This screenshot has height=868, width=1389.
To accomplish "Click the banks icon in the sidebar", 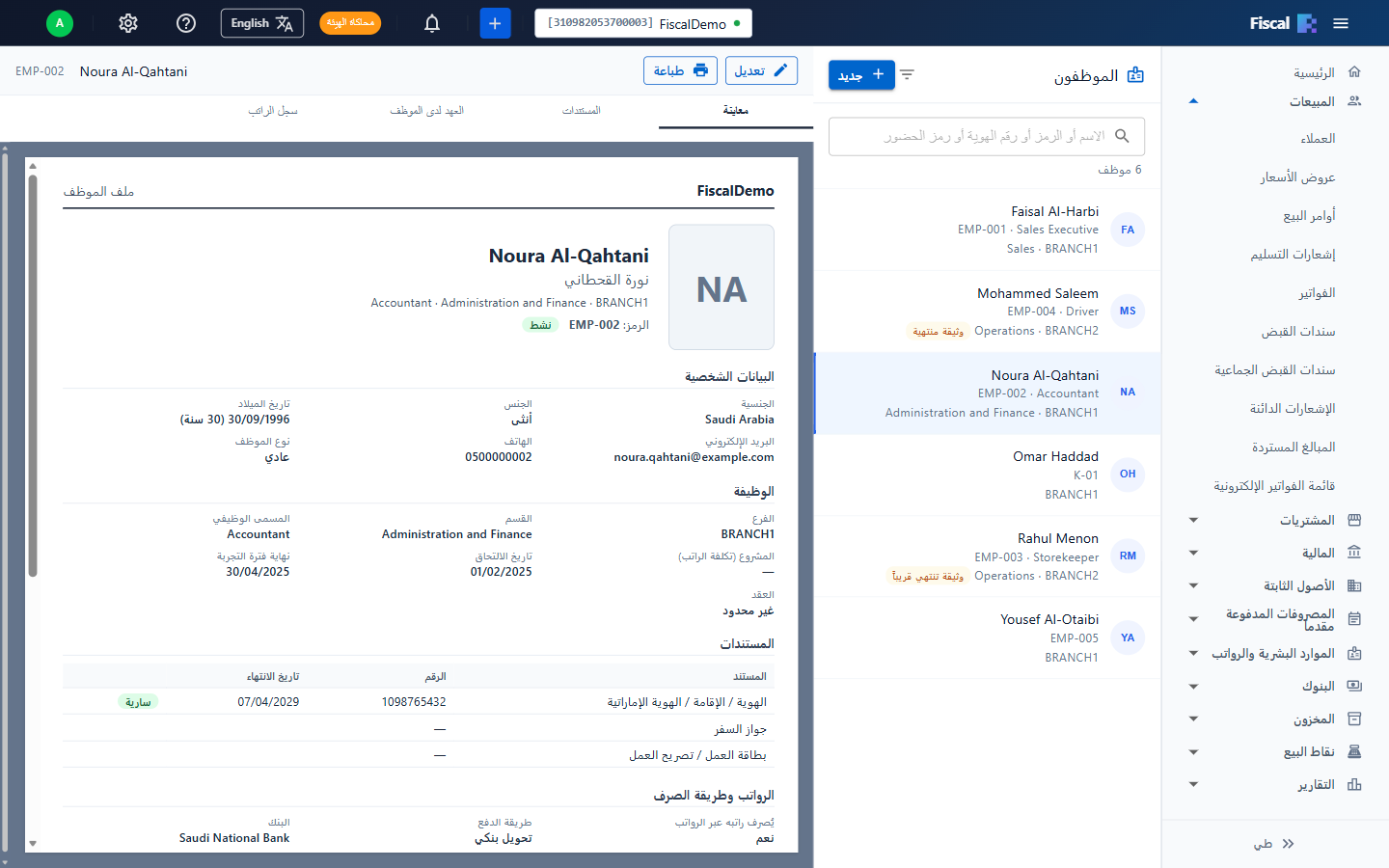I will coord(1354,686).
